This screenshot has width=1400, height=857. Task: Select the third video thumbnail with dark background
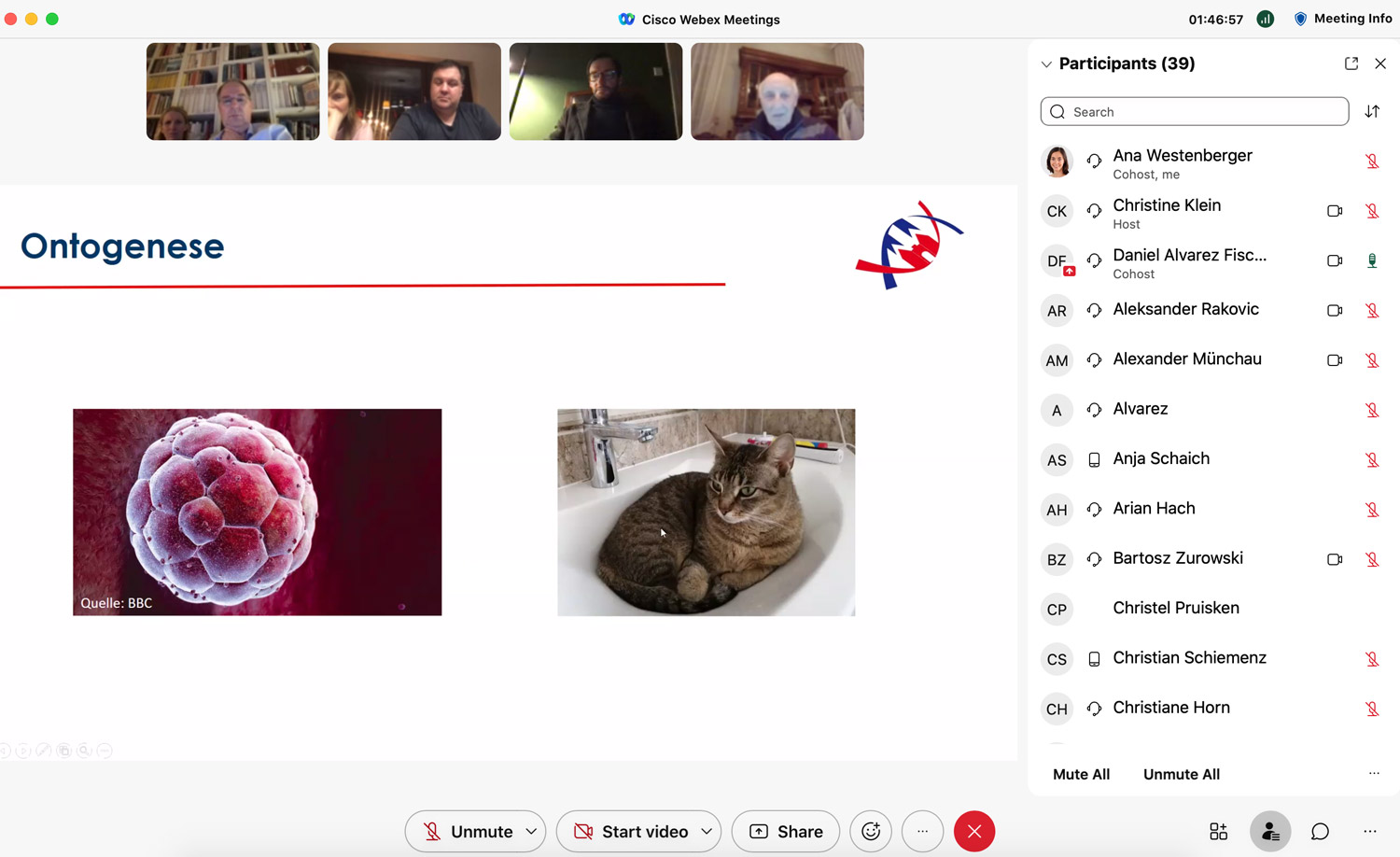[x=595, y=91]
